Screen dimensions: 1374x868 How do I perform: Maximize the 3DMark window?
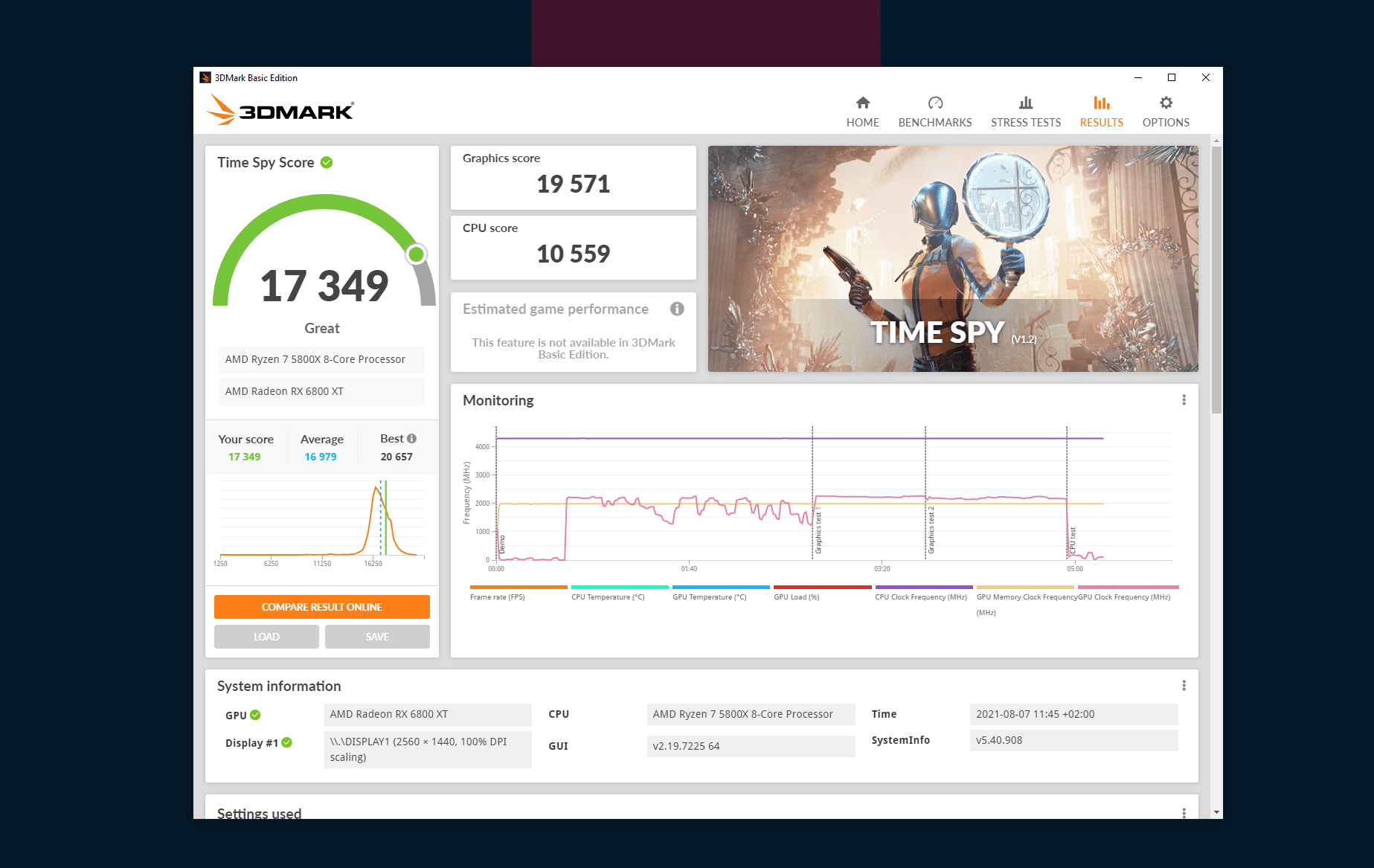click(x=1172, y=77)
